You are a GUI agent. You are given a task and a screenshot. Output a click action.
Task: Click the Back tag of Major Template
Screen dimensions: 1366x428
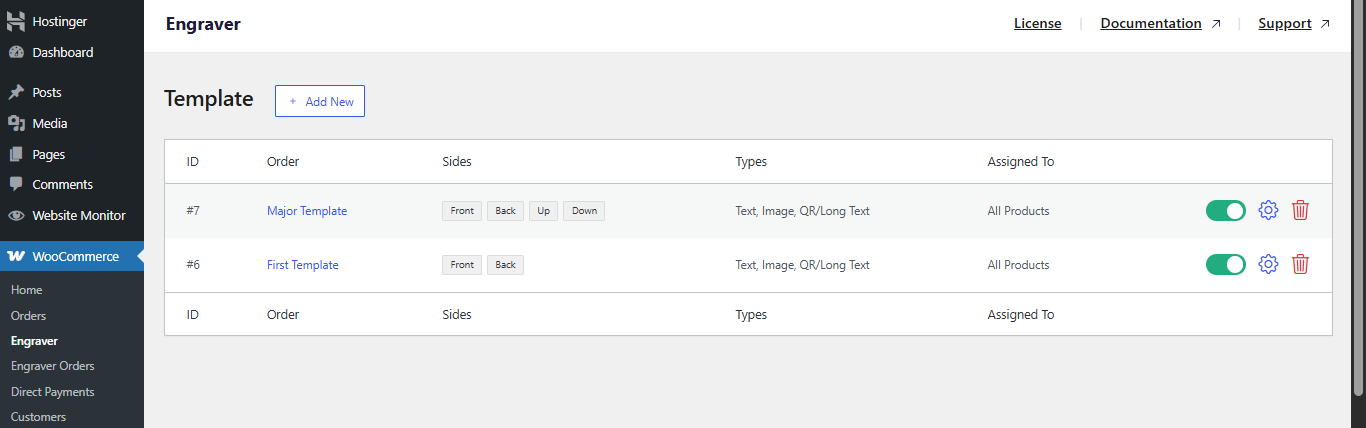(x=506, y=211)
